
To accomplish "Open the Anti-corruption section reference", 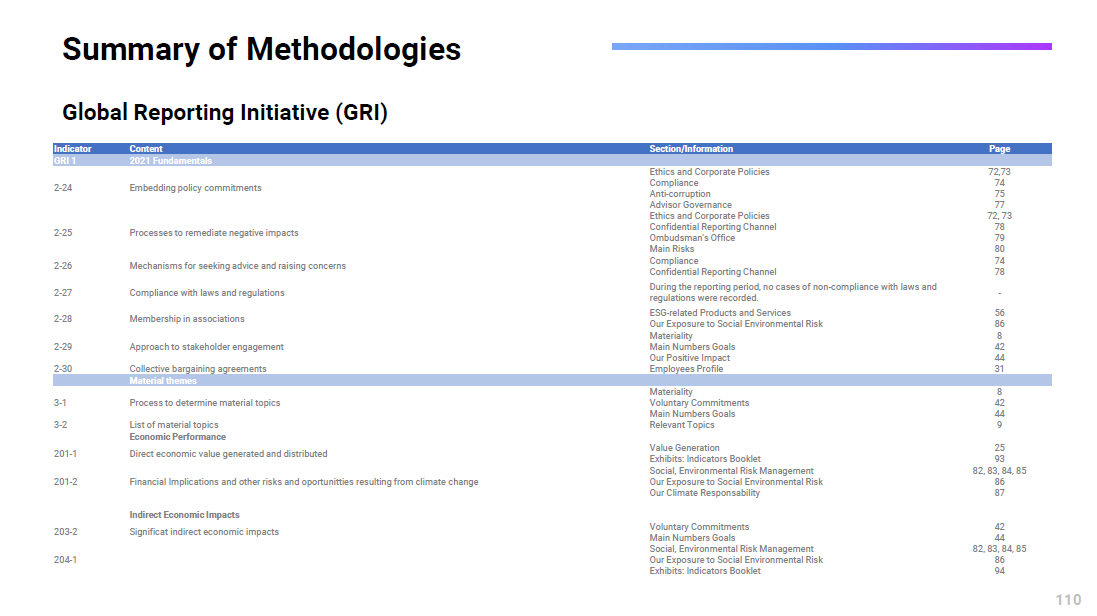I will pos(680,194).
